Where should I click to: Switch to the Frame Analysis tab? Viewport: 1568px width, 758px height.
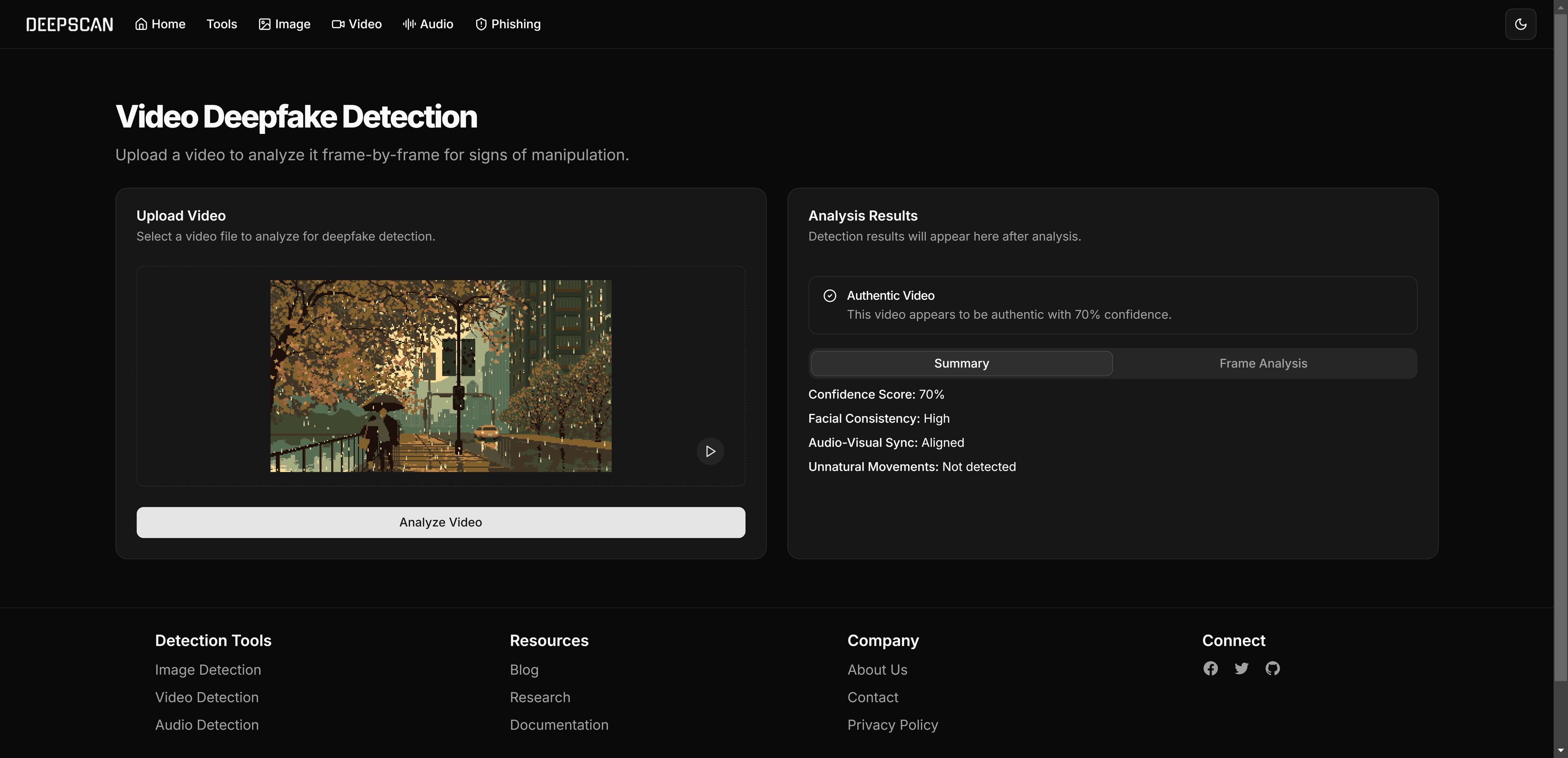click(x=1263, y=363)
